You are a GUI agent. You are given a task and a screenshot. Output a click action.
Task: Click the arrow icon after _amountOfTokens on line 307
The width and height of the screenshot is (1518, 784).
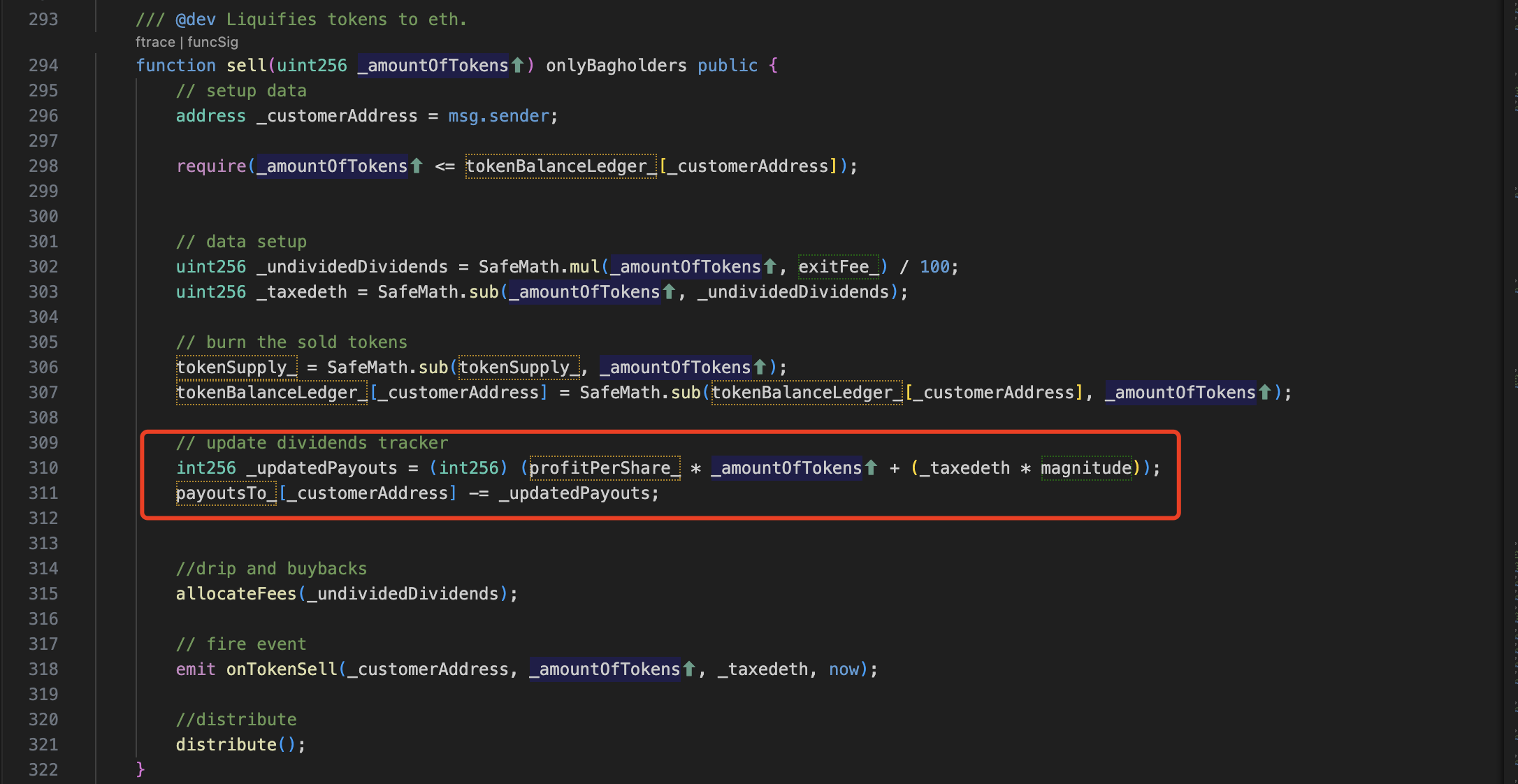(x=1265, y=392)
